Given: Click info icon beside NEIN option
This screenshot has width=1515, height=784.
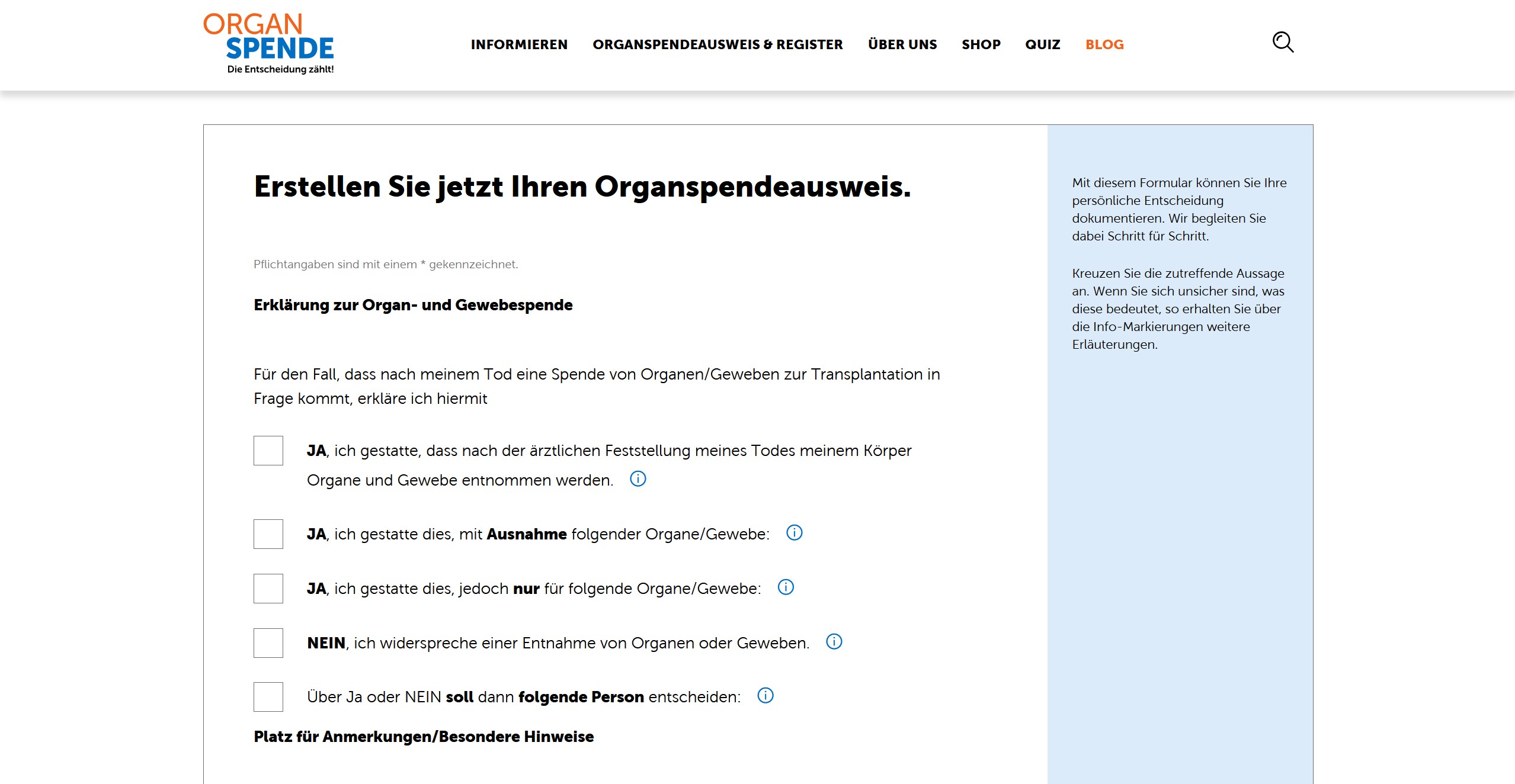Looking at the screenshot, I should 834,641.
